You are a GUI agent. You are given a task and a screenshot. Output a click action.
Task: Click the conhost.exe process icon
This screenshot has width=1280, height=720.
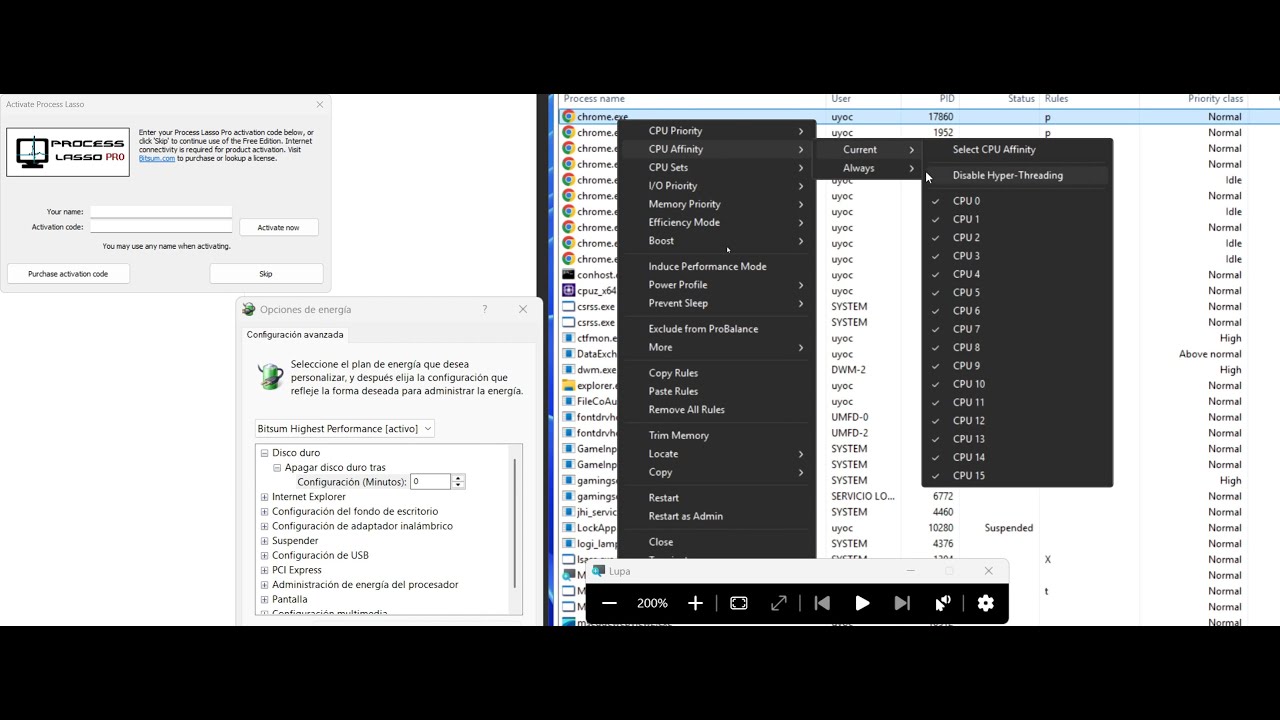[x=568, y=275]
